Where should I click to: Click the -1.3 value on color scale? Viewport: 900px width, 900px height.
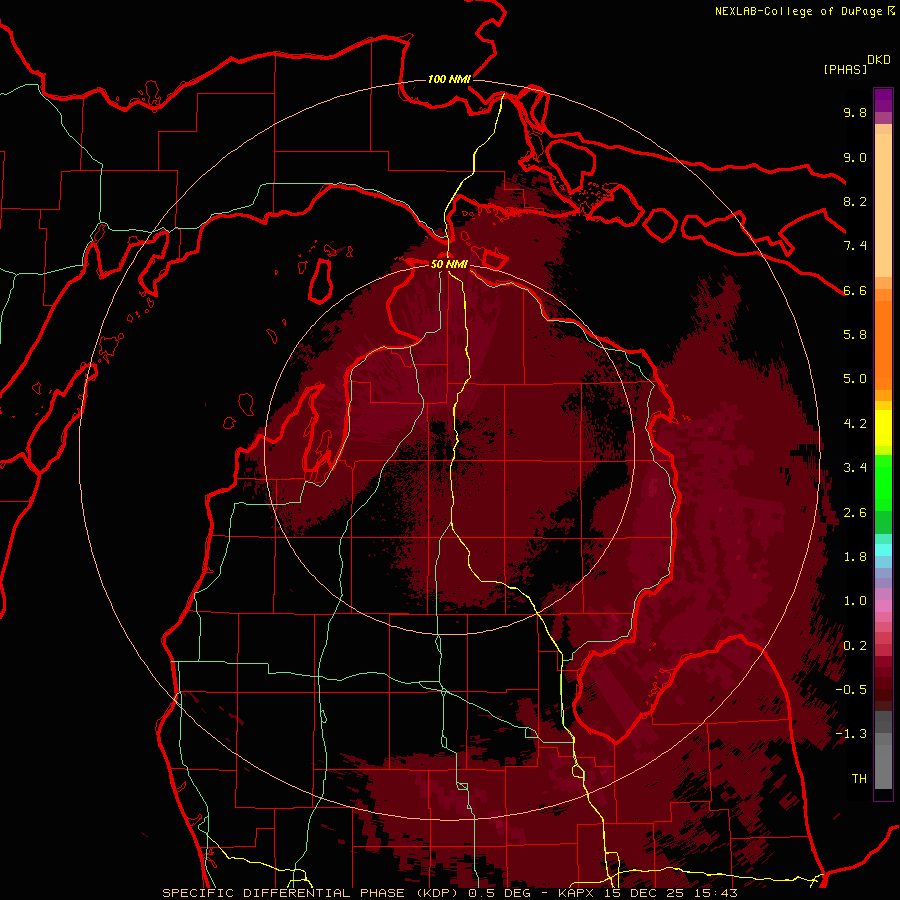[x=851, y=734]
